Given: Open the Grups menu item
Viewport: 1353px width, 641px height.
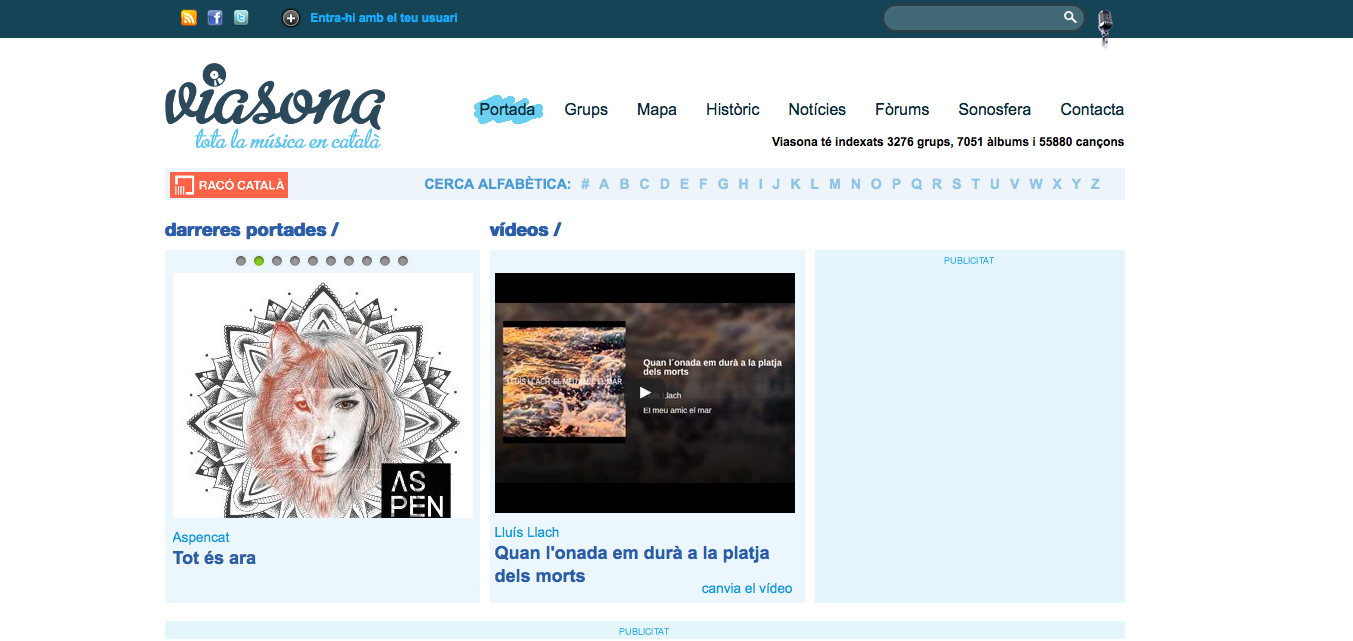Looking at the screenshot, I should [x=586, y=110].
